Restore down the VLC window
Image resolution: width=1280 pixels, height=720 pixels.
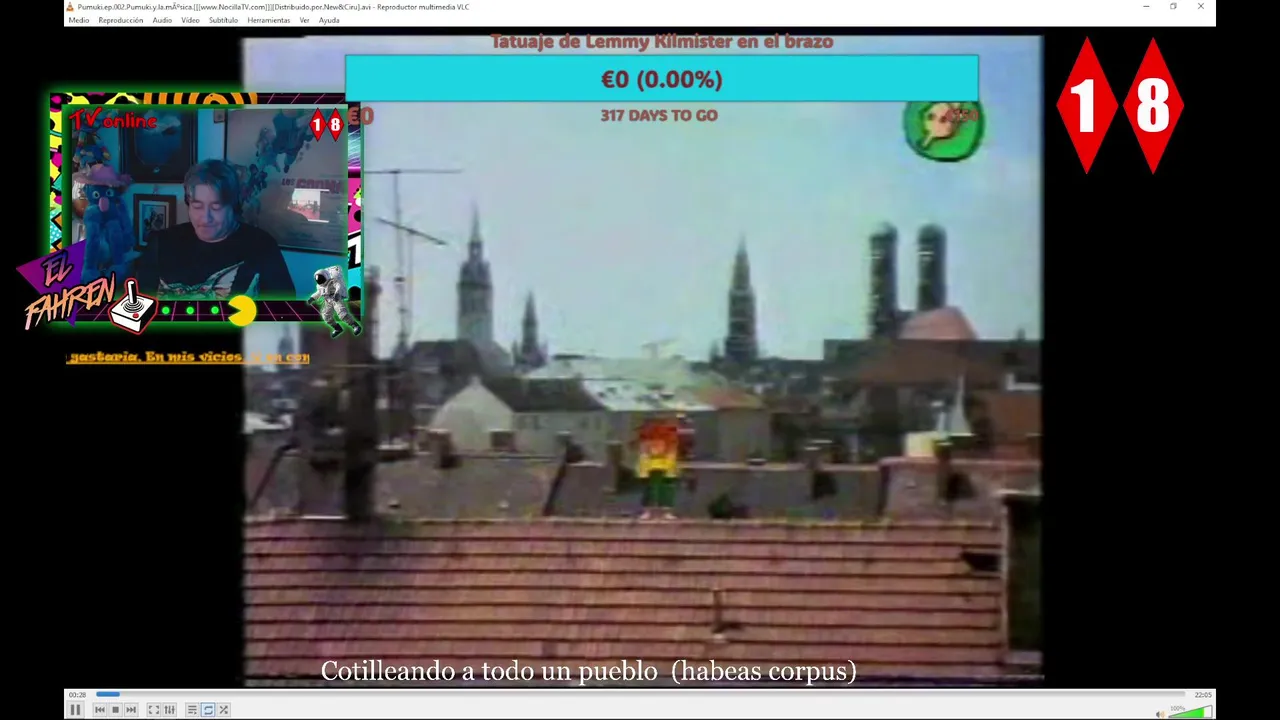1173,7
